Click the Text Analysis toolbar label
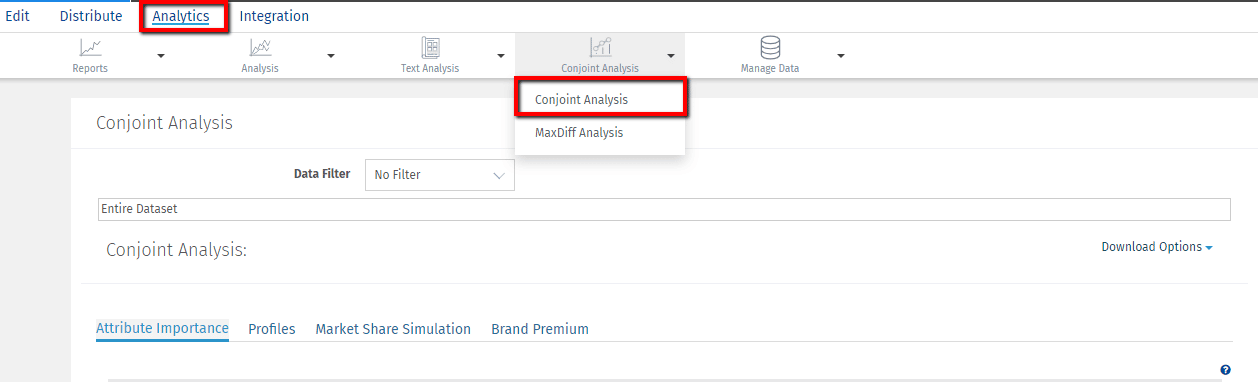Image resolution: width=1258 pixels, height=382 pixels. coord(430,68)
